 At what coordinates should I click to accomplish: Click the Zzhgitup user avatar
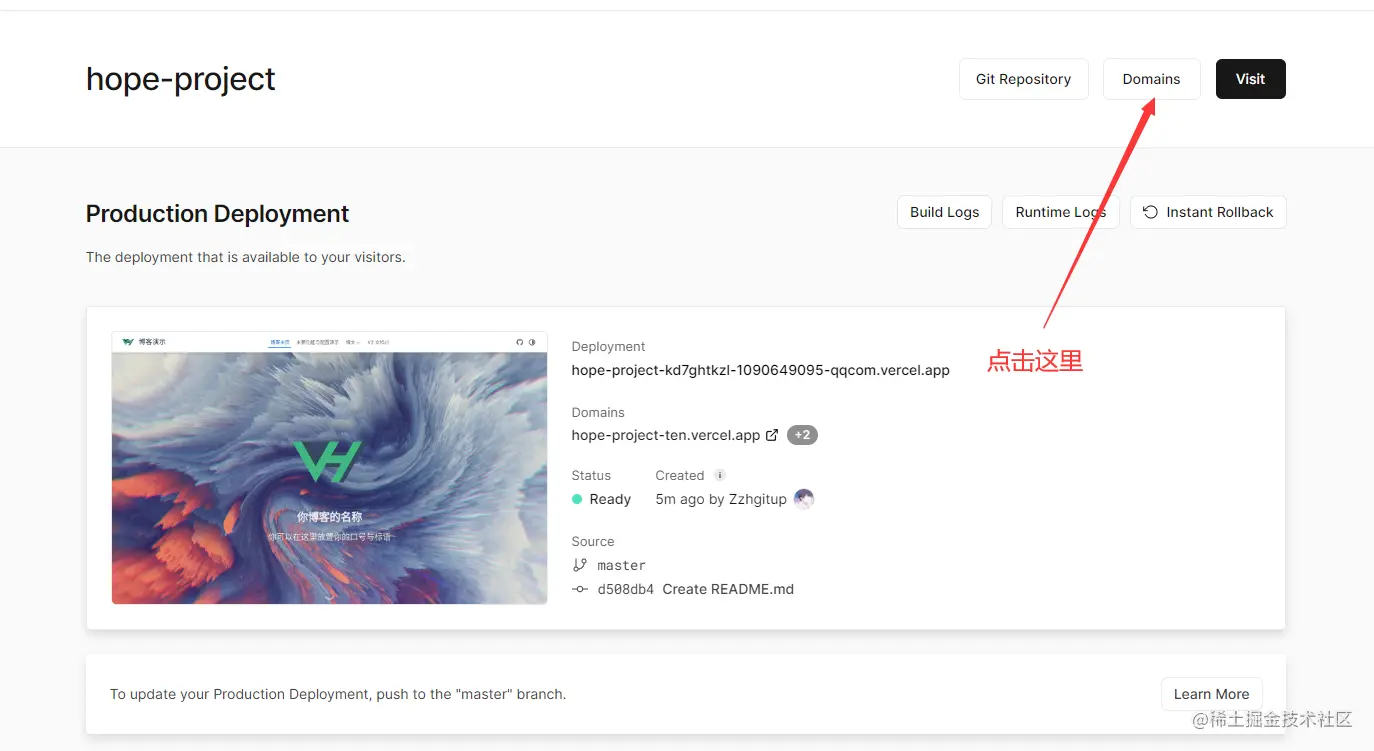(x=804, y=499)
